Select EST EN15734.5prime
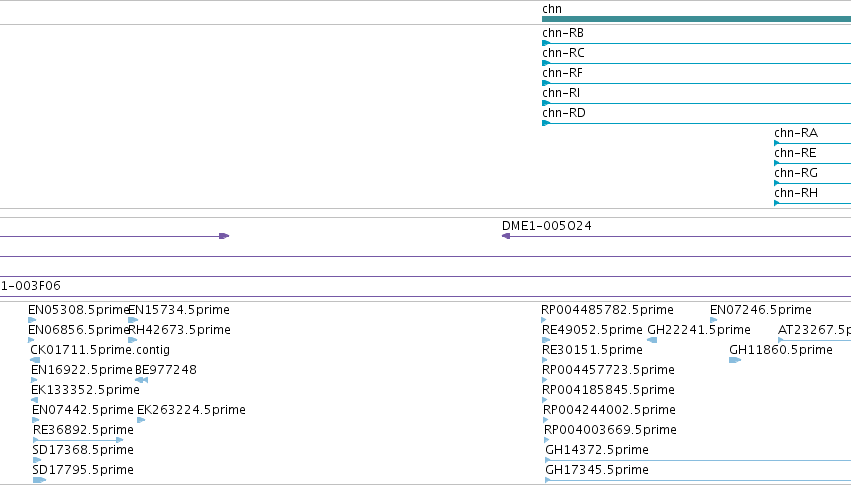 tap(179, 310)
